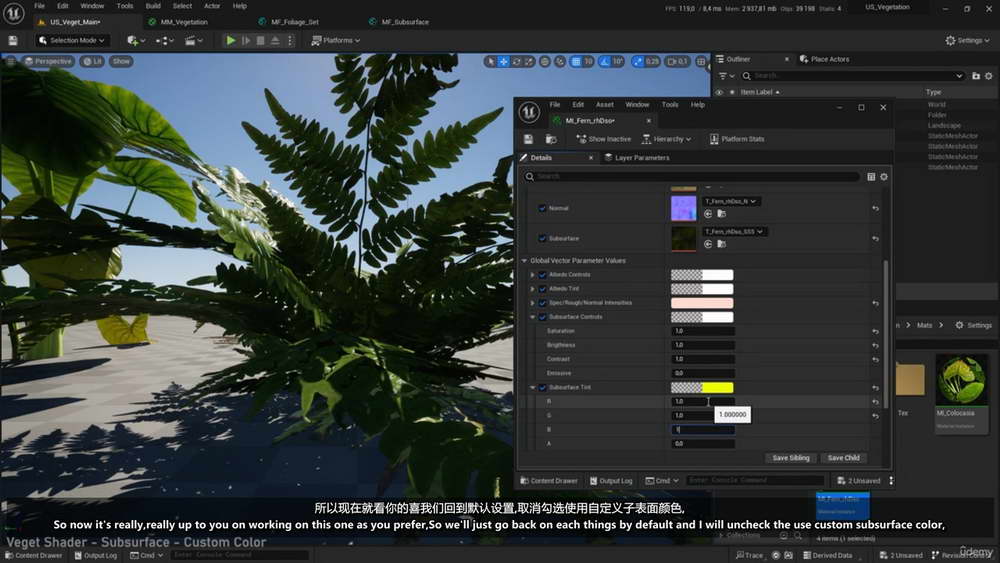Click the Platform Stats toolbar button
Image resolution: width=1000 pixels, height=563 pixels.
coord(737,139)
